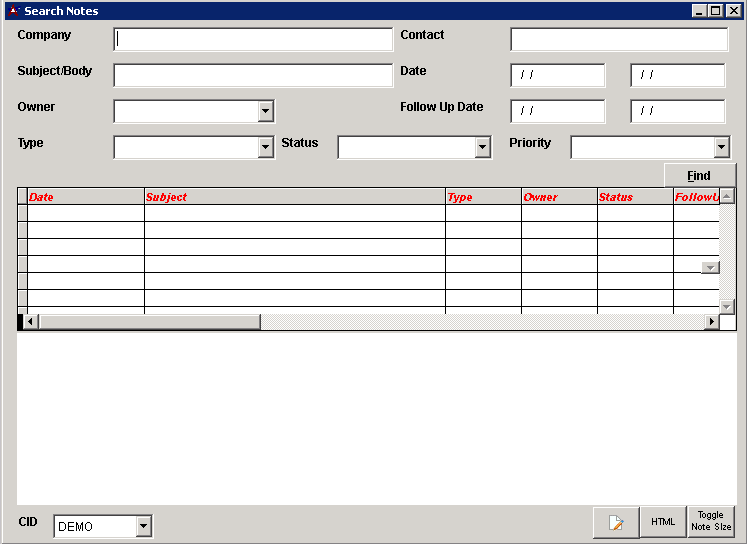The height and width of the screenshot is (544, 747).
Task: Click the first Date range field
Action: tap(557, 75)
